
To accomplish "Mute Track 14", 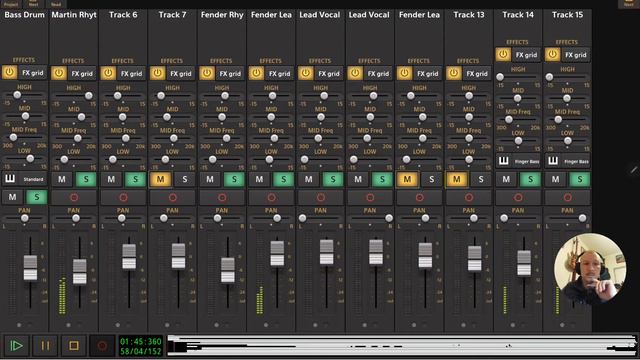I will pyautogui.click(x=506, y=179).
